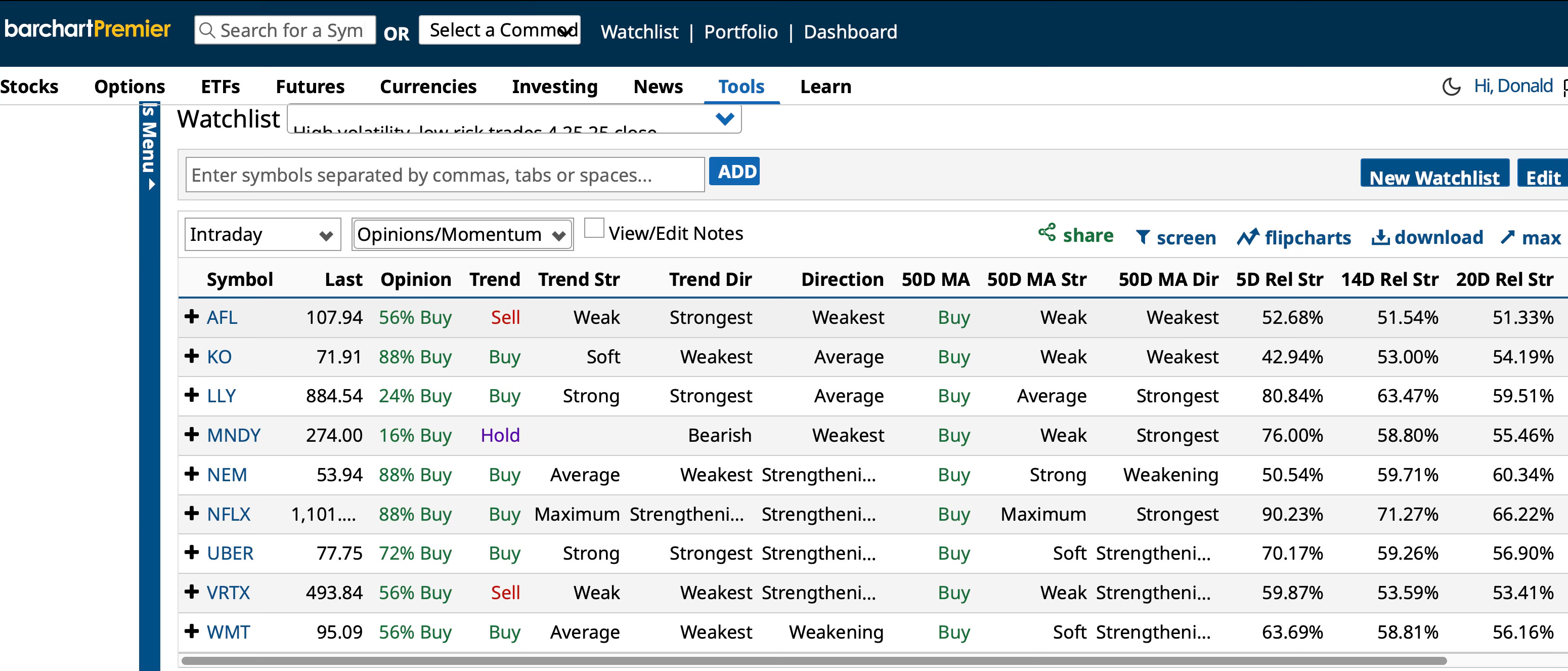Open the Opinions/Momentum view dropdown
This screenshot has height=671, width=1568.
(x=463, y=234)
